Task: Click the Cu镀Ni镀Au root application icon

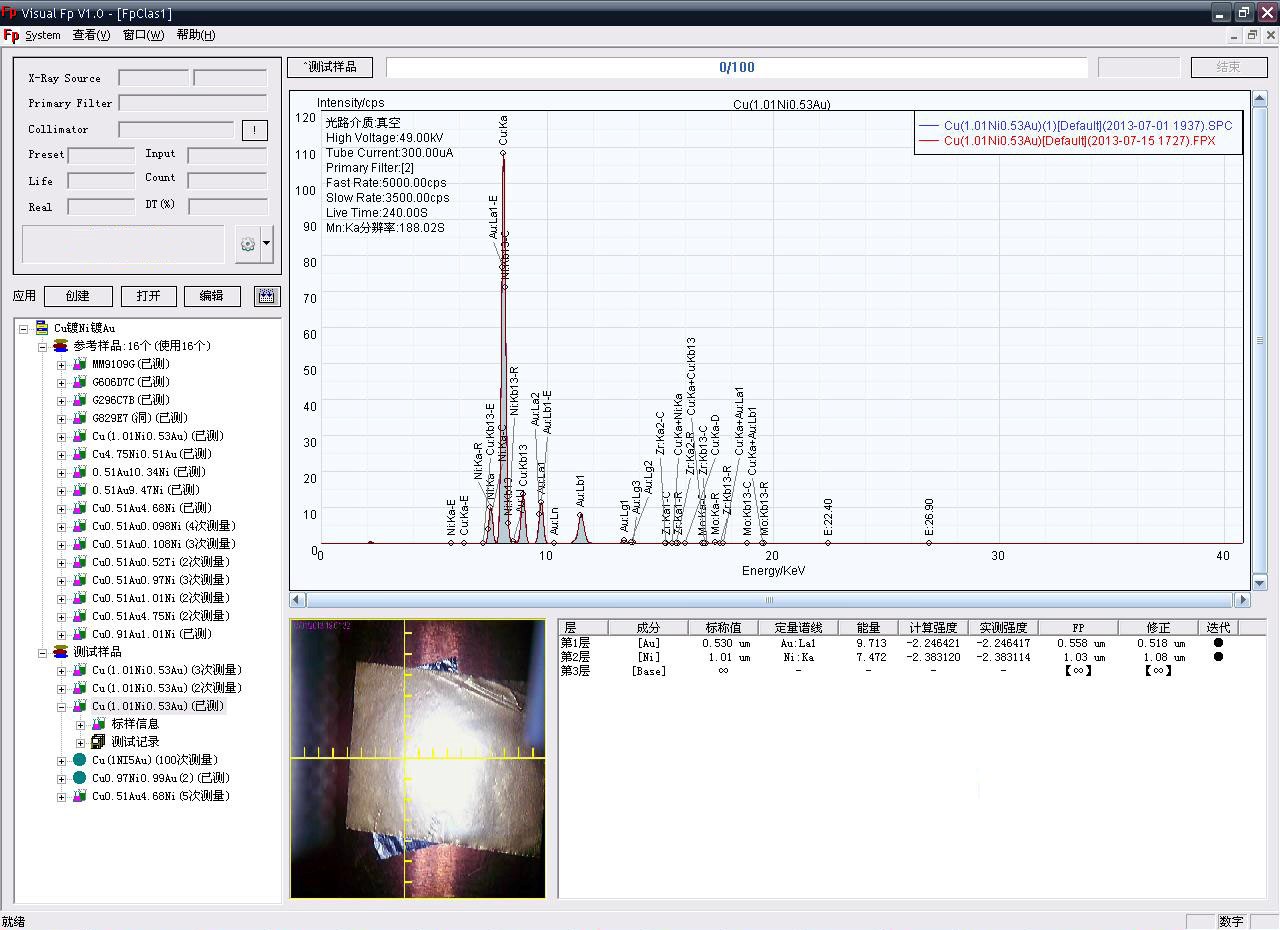Action: (x=42, y=327)
